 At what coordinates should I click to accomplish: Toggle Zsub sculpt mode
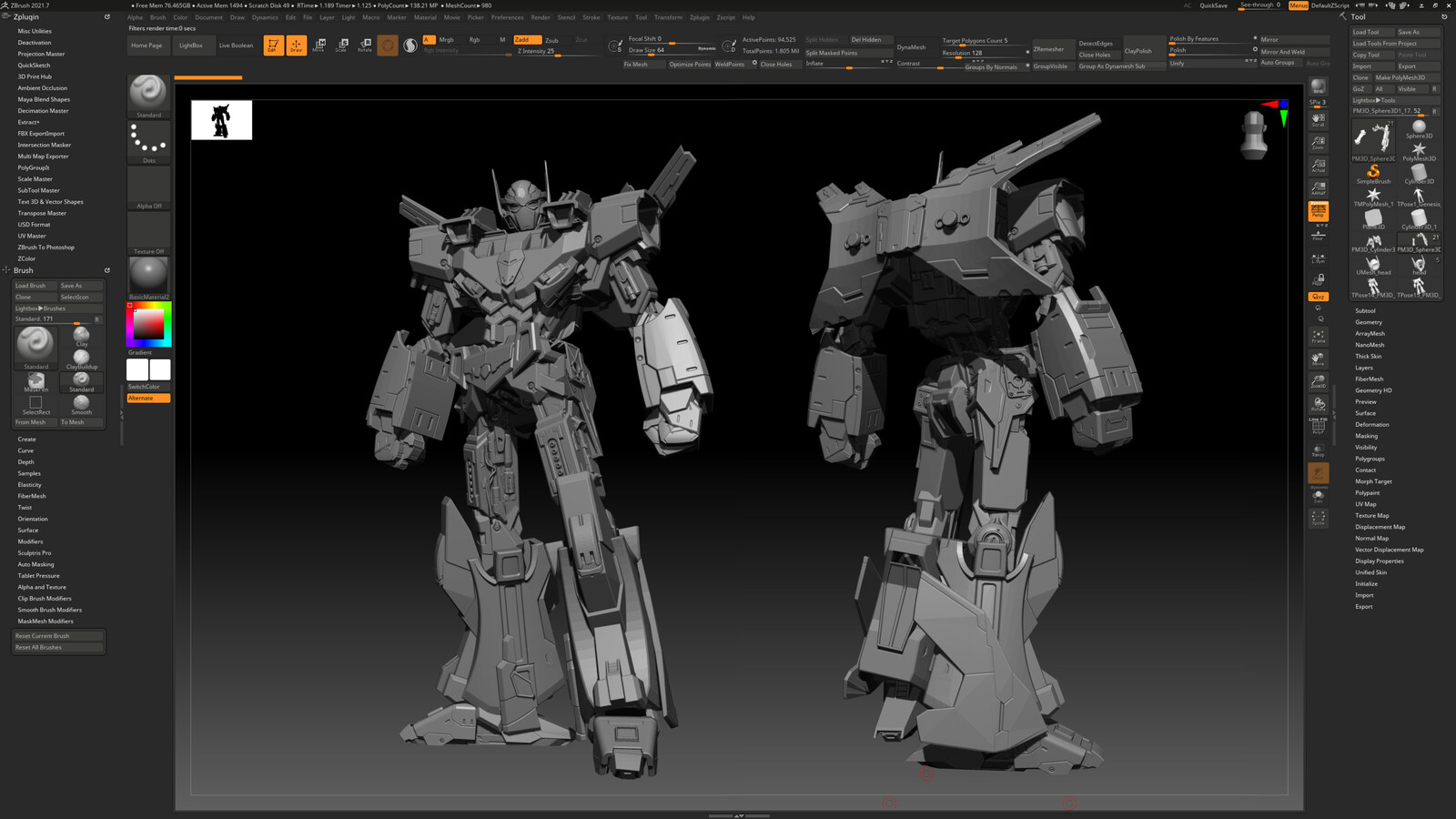[x=551, y=40]
